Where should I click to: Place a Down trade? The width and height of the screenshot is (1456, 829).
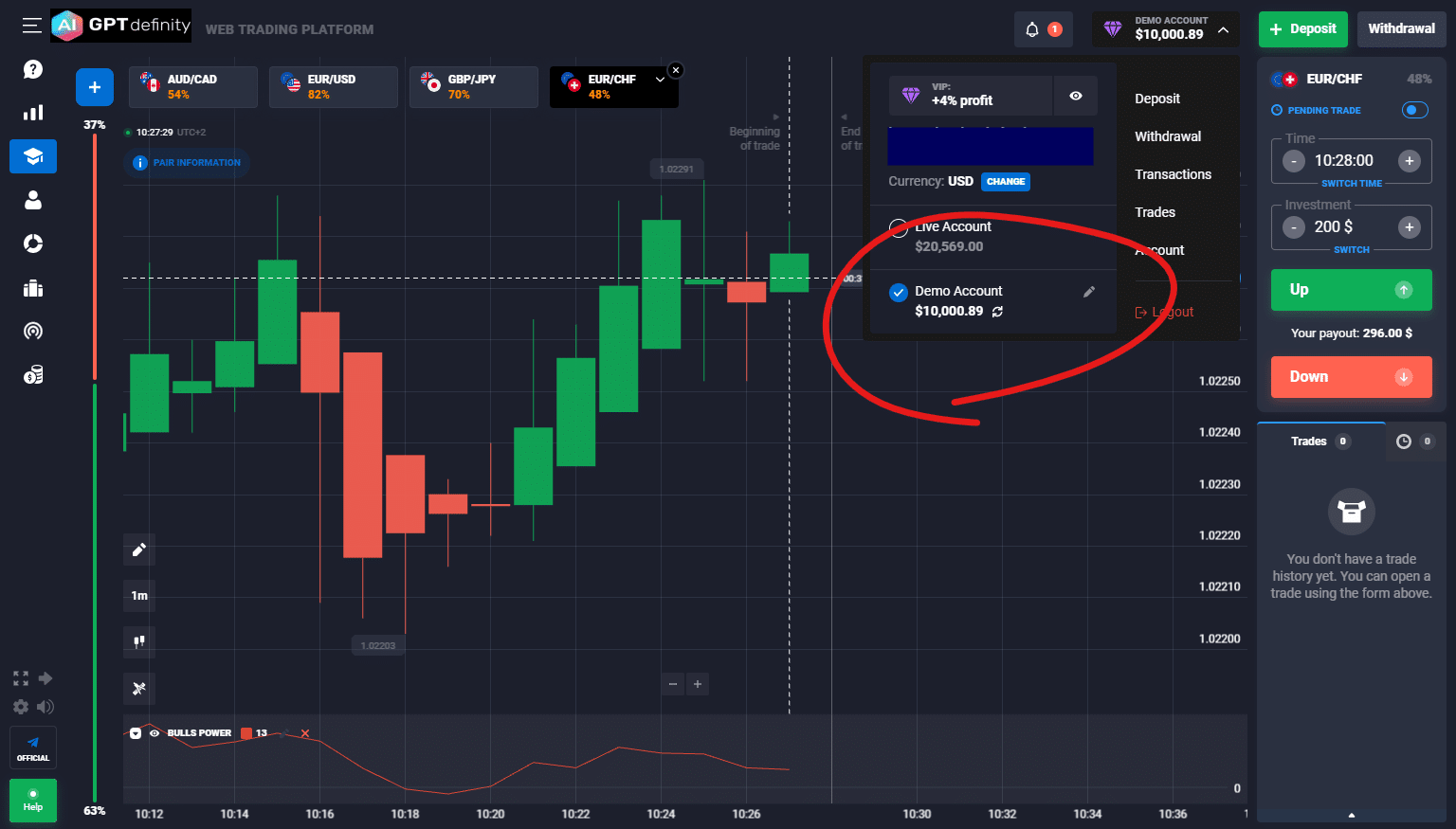pos(1352,377)
